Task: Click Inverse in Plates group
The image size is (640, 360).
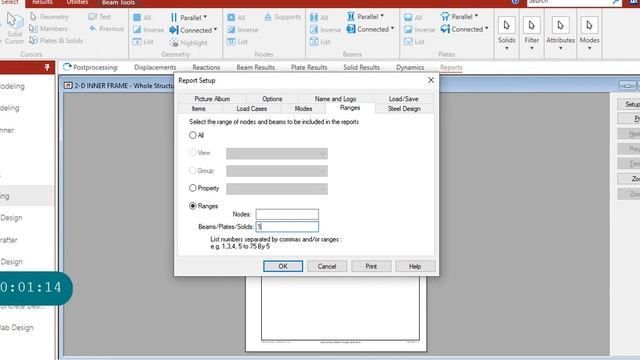Action: 419,30
